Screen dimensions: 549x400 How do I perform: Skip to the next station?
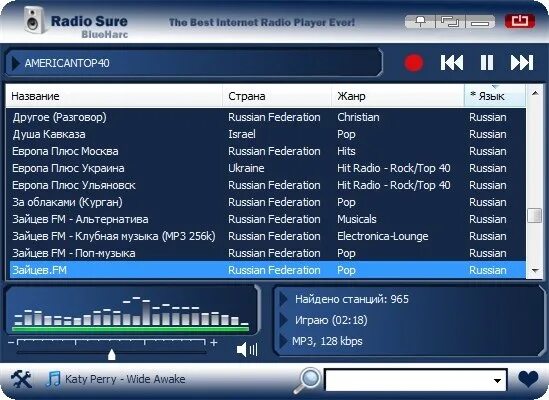[x=522, y=63]
